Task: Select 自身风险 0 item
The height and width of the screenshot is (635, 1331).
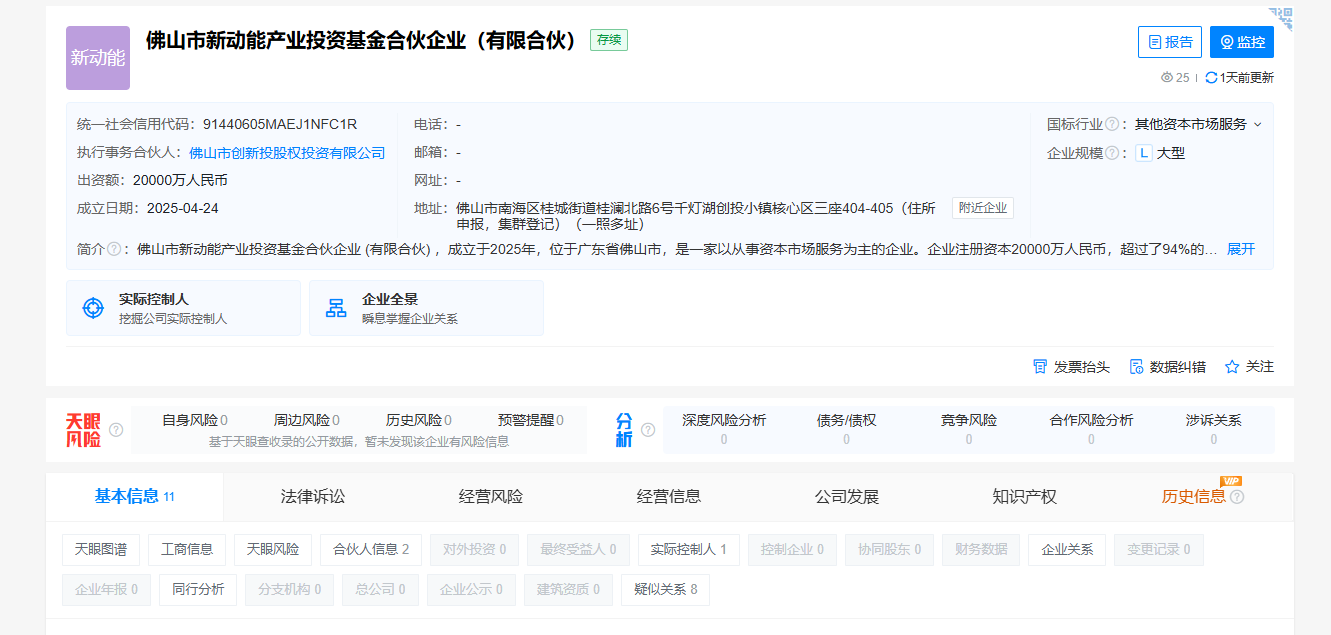Action: [x=195, y=421]
